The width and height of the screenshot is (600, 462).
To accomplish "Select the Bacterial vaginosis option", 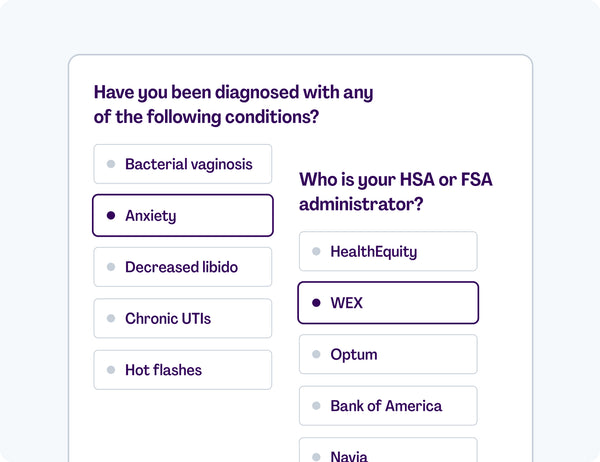I will tap(183, 164).
